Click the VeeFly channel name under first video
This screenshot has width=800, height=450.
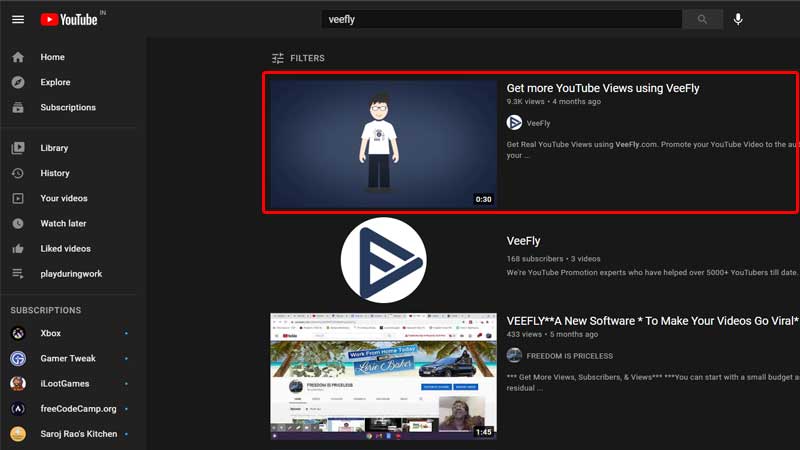(538, 123)
